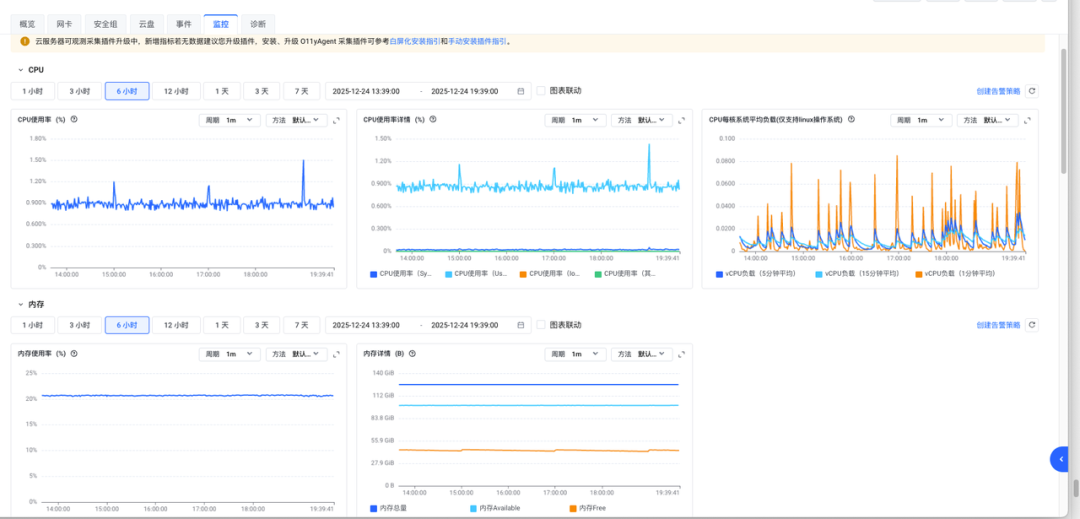This screenshot has height=519, width=1080.
Task: Maximize the CPU每核系统平均负载 chart
Action: point(1029,120)
